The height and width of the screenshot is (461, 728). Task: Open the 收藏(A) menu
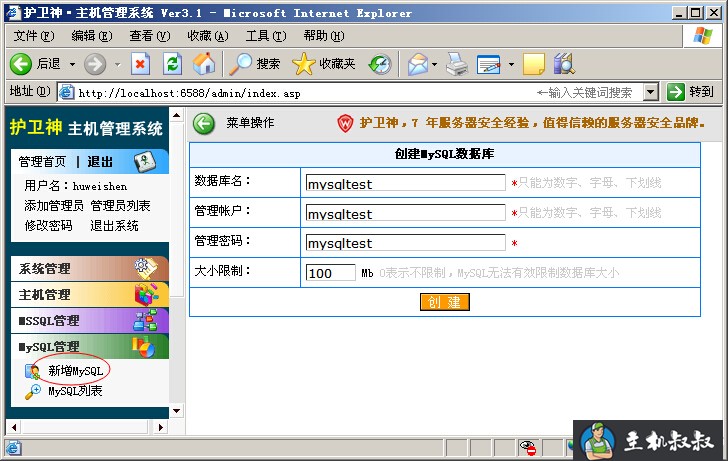(208, 36)
